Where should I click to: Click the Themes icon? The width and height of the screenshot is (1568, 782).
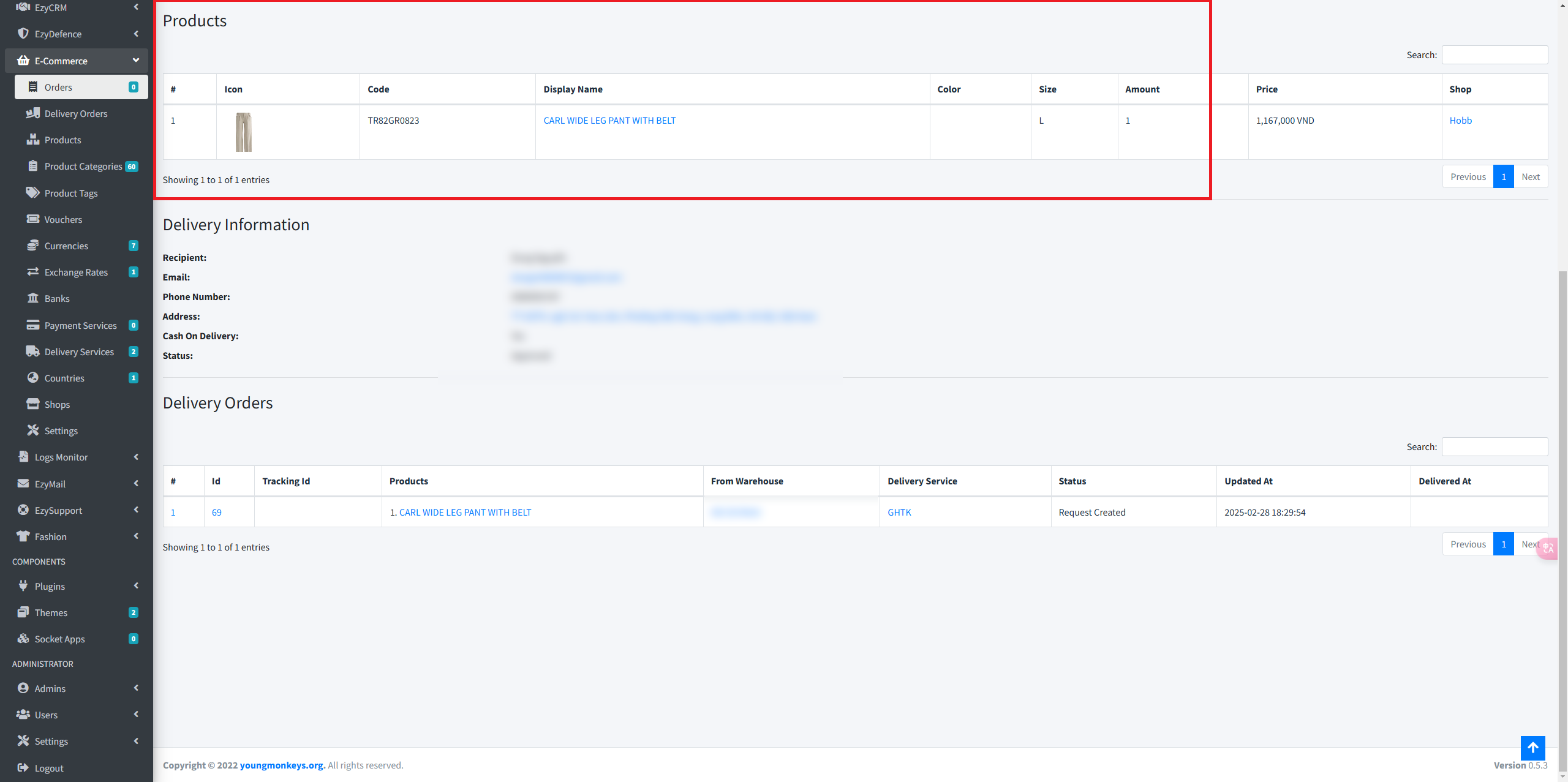click(x=23, y=612)
